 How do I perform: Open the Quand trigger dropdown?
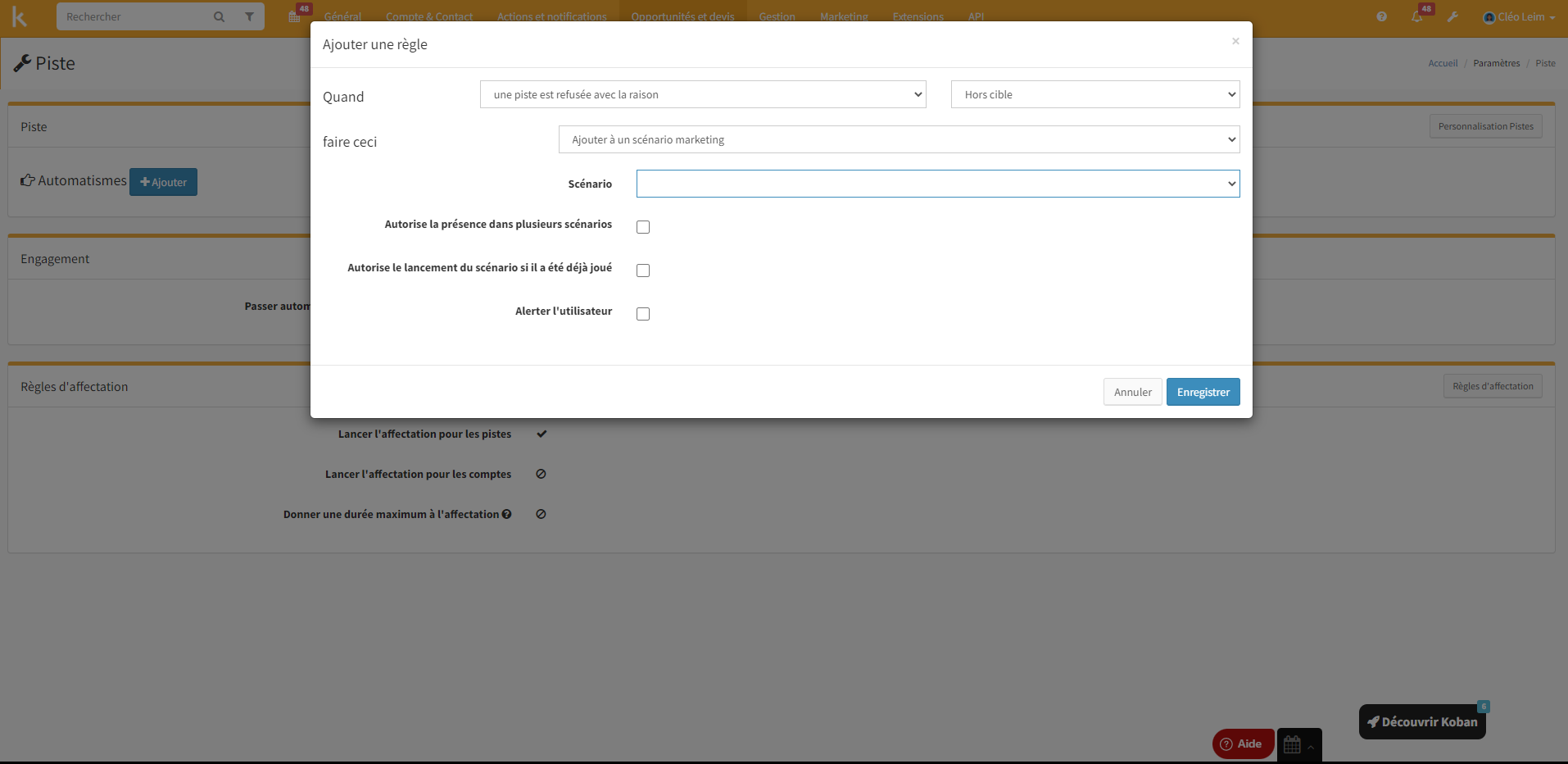pyautogui.click(x=703, y=94)
